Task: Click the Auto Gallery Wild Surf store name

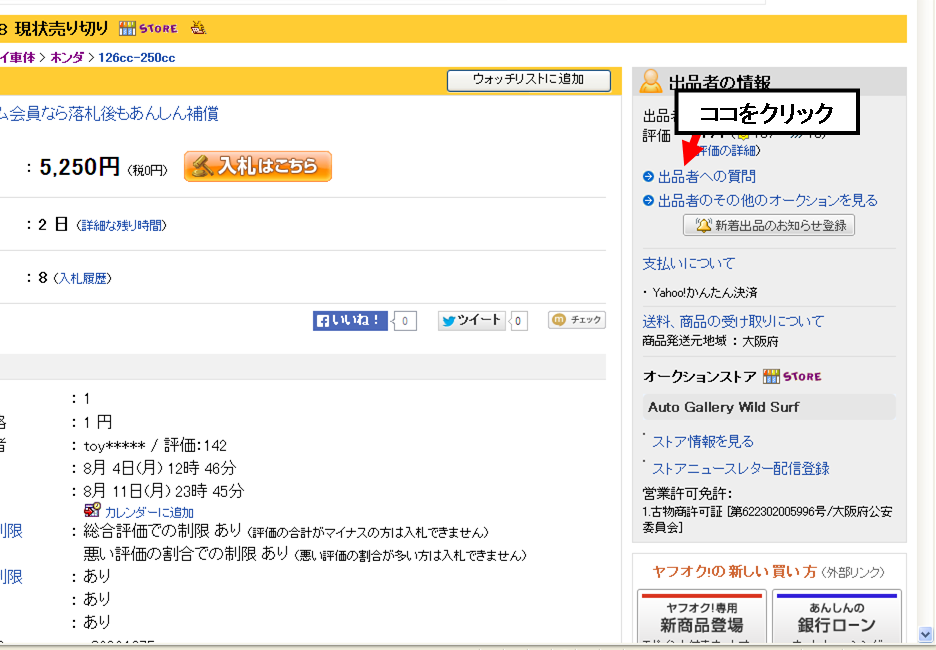Action: point(723,407)
